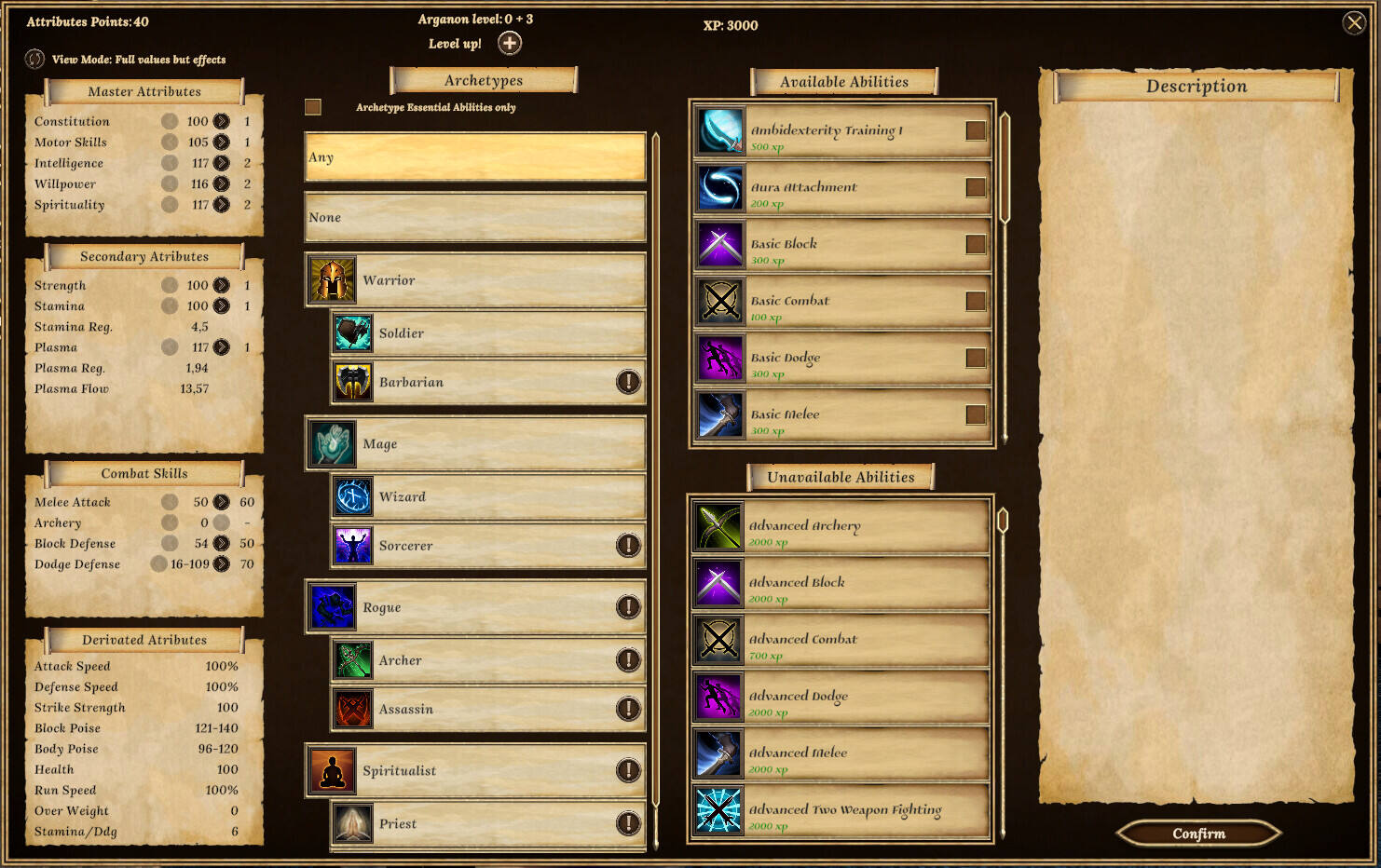The width and height of the screenshot is (1381, 868).
Task: Select the Any archetype filter
Action: coord(475,156)
